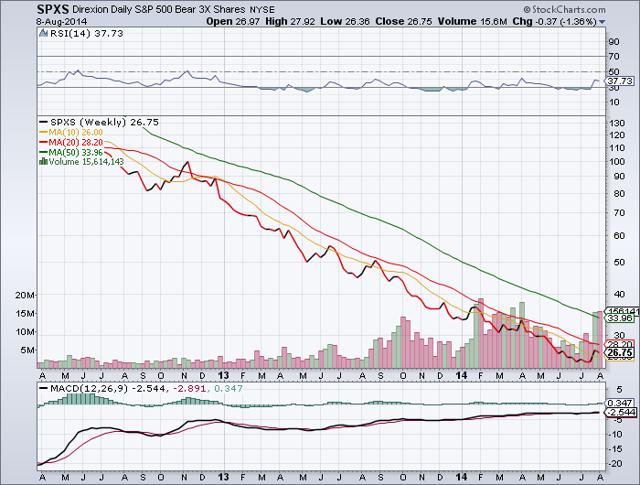Click the Chg -0.37 (-1.36%) value
Image resolution: width=640 pixels, height=485 pixels.
tap(555, 22)
